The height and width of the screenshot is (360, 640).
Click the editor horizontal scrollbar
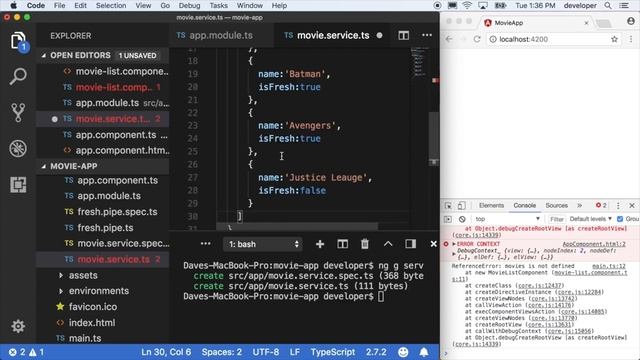click(x=297, y=227)
